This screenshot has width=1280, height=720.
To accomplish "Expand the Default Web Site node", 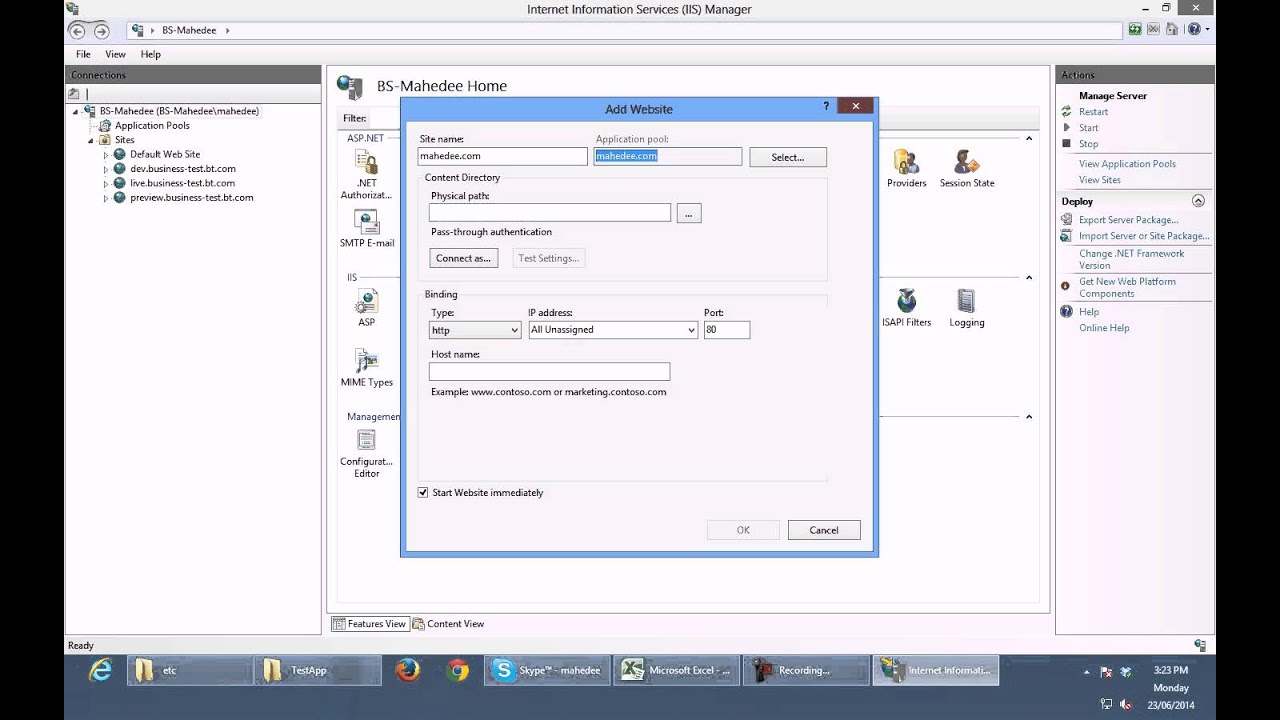I will point(106,155).
